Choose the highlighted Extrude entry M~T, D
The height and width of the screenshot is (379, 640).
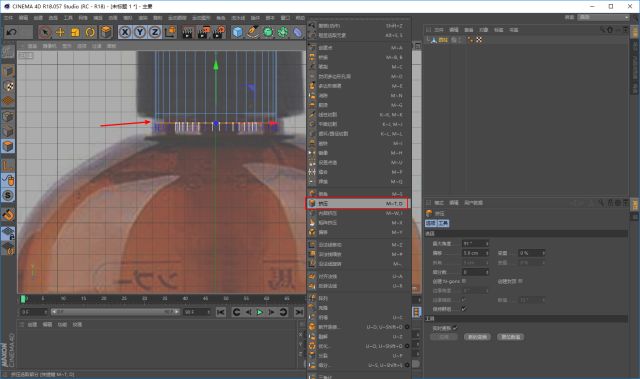coord(357,203)
